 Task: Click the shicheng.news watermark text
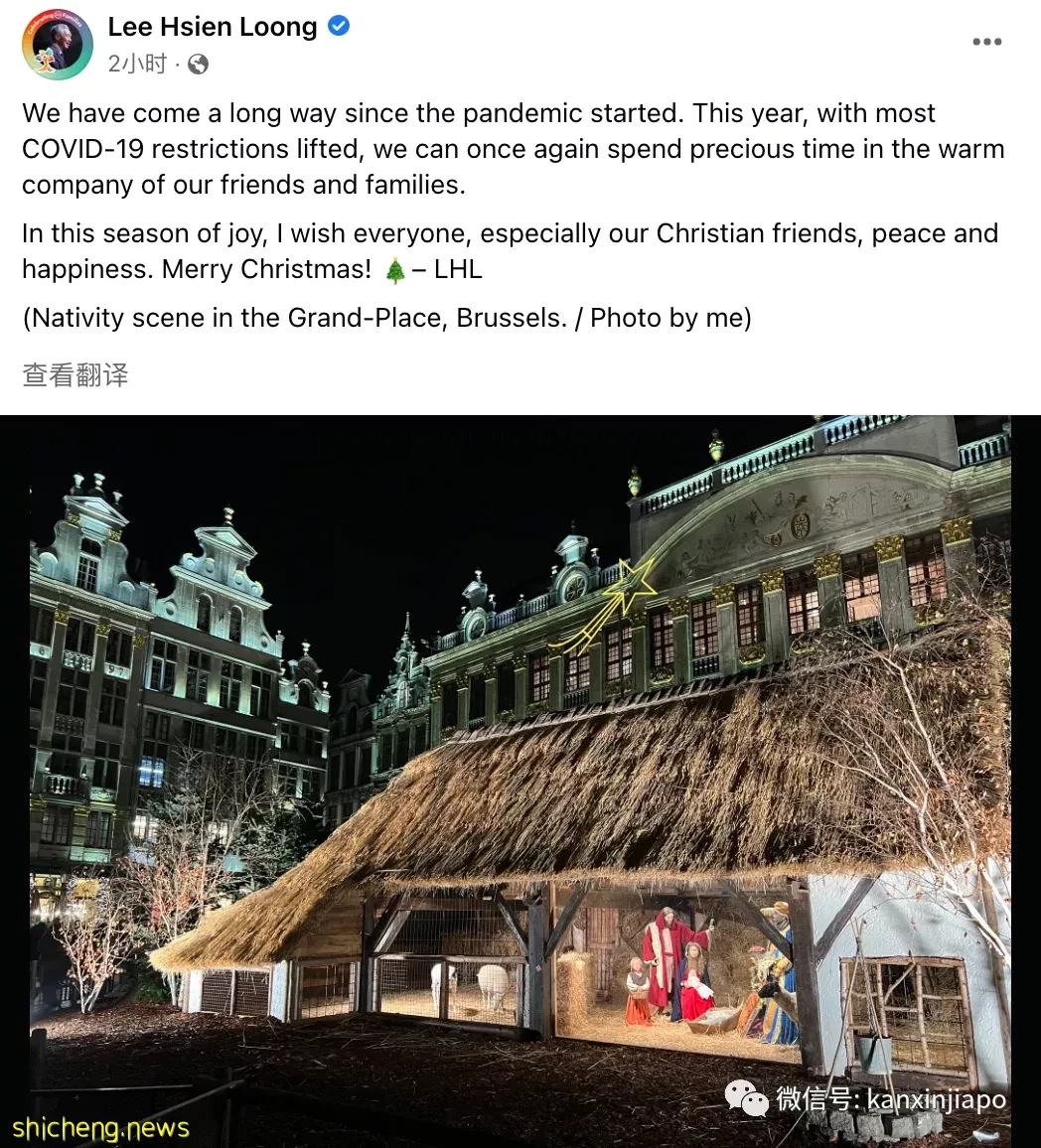coord(101,1128)
